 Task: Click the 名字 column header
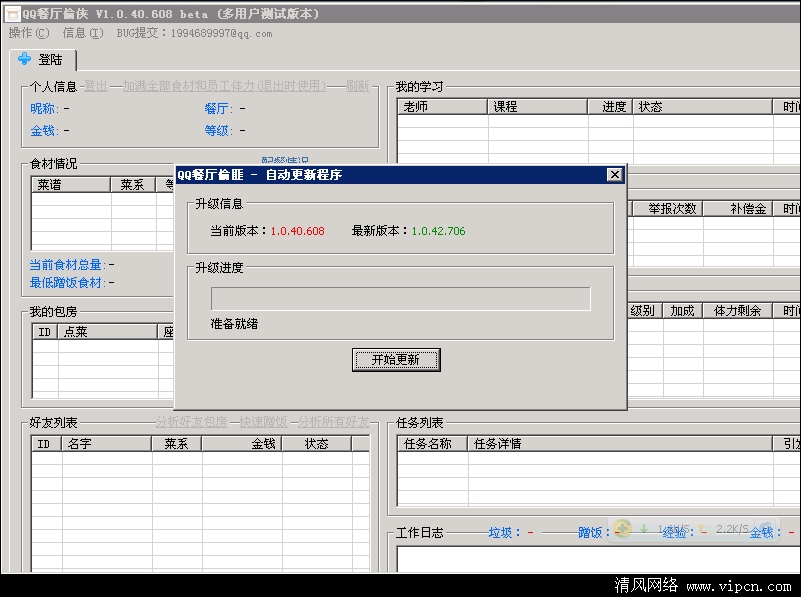106,444
